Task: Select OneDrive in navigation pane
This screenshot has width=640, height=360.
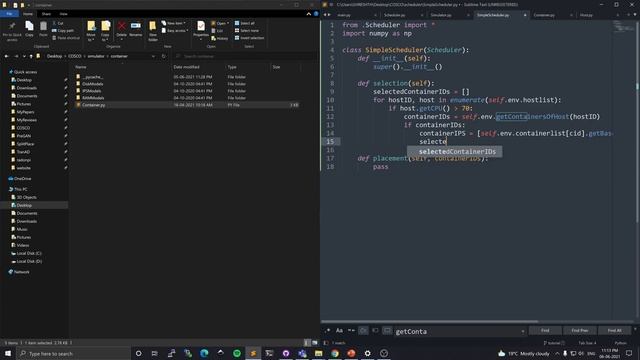Action: [x=22, y=179]
